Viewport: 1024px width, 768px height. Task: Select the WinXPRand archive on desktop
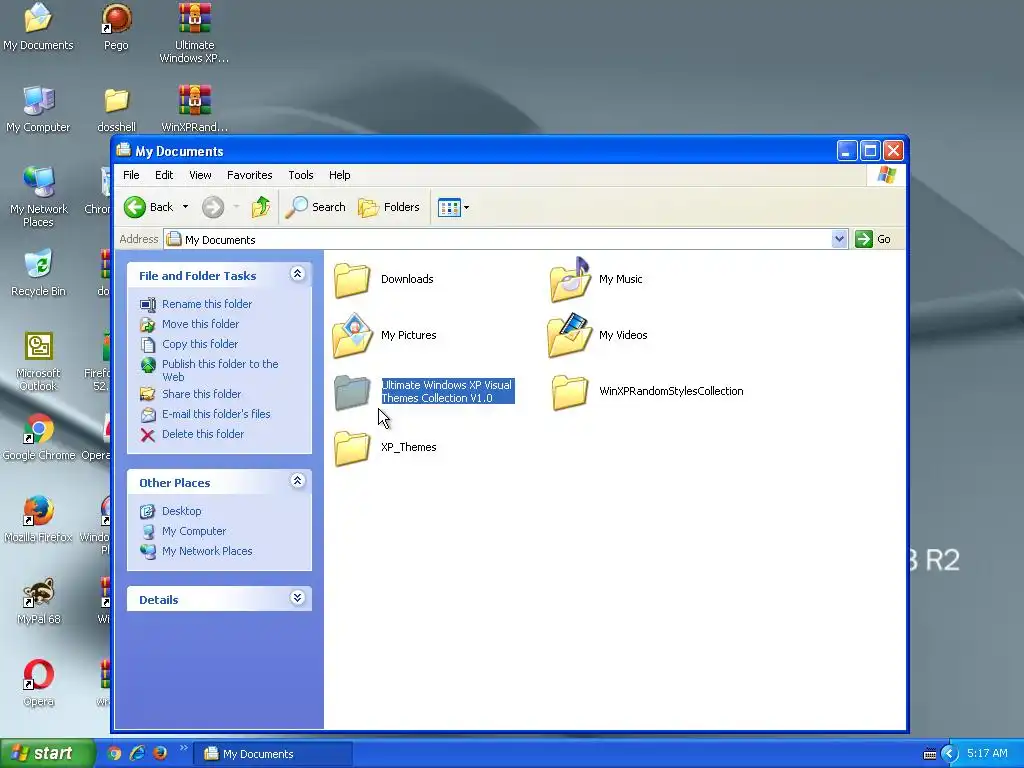pyautogui.click(x=194, y=109)
